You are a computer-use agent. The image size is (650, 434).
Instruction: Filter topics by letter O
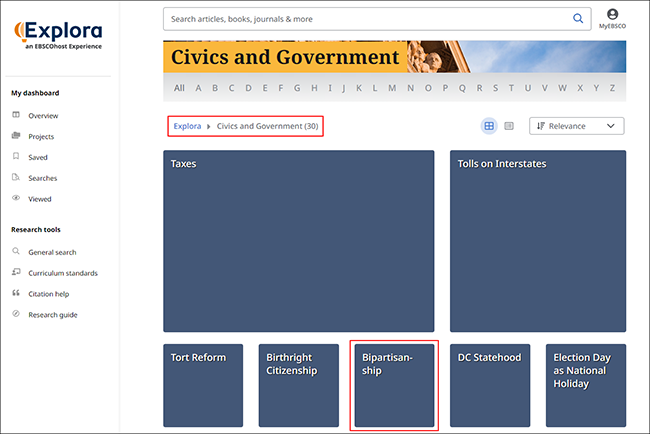(x=428, y=88)
